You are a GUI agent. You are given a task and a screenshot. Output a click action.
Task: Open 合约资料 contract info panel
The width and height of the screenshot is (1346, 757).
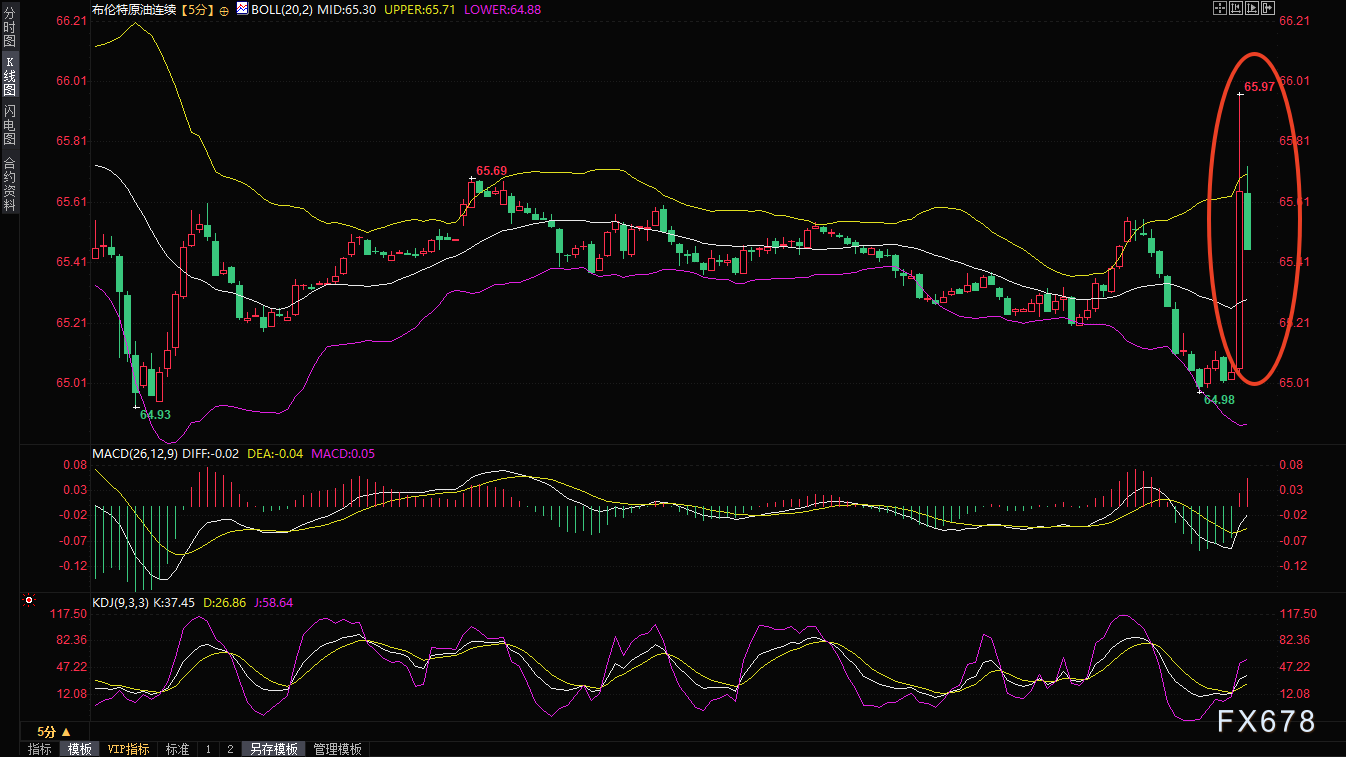click(9, 183)
